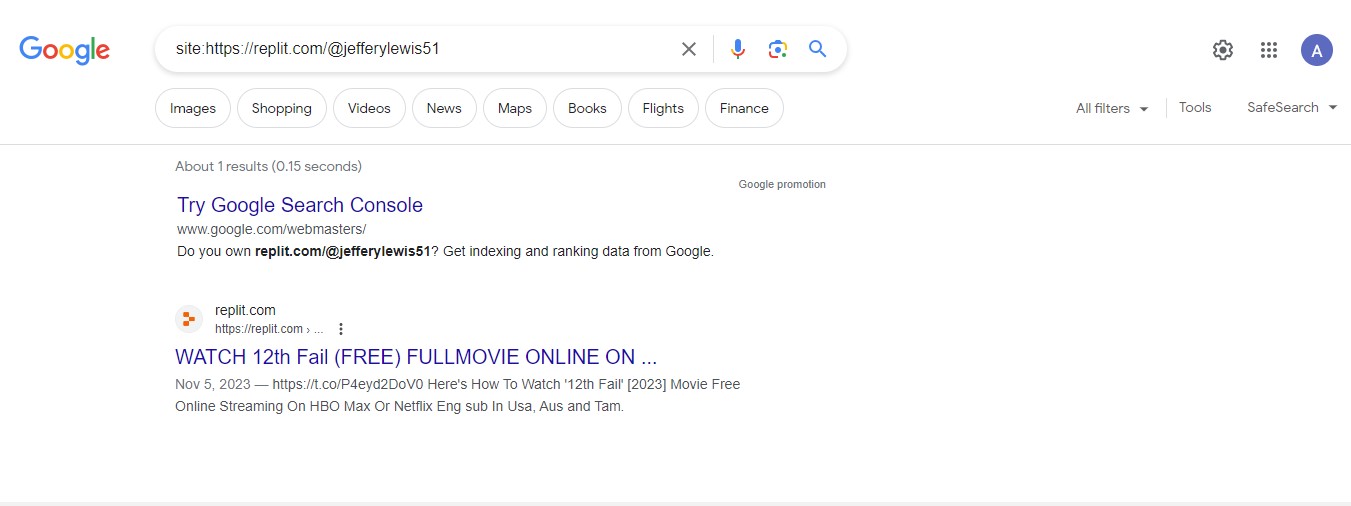The height and width of the screenshot is (506, 1351).
Task: Click the Google logo
Action: [64, 49]
